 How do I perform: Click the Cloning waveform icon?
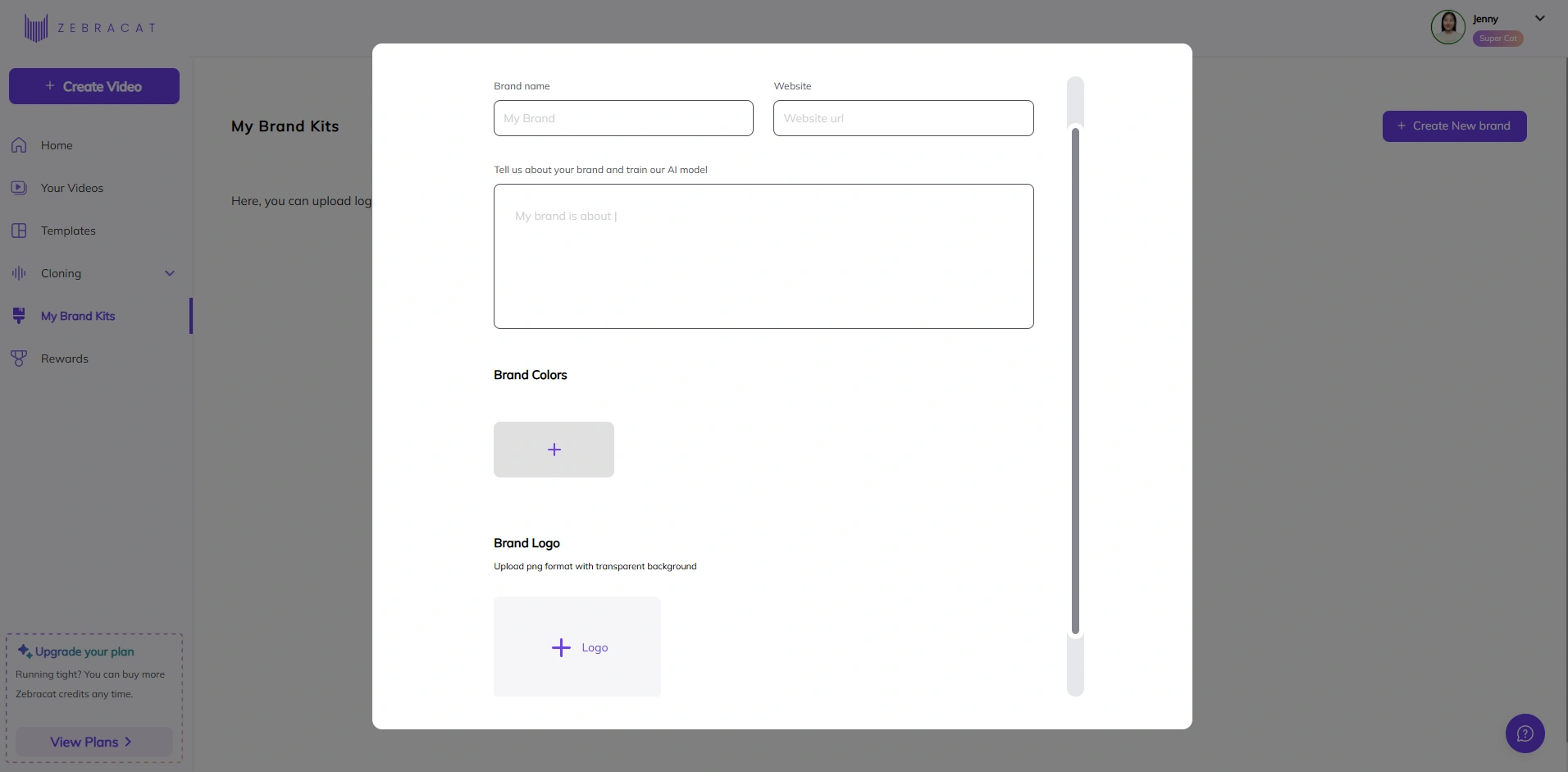pyautogui.click(x=19, y=273)
